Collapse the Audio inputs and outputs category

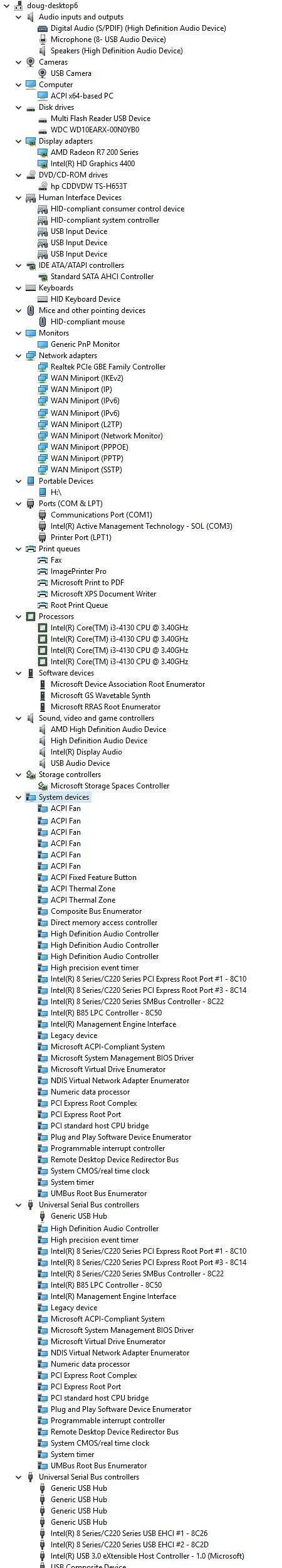pos(18,17)
